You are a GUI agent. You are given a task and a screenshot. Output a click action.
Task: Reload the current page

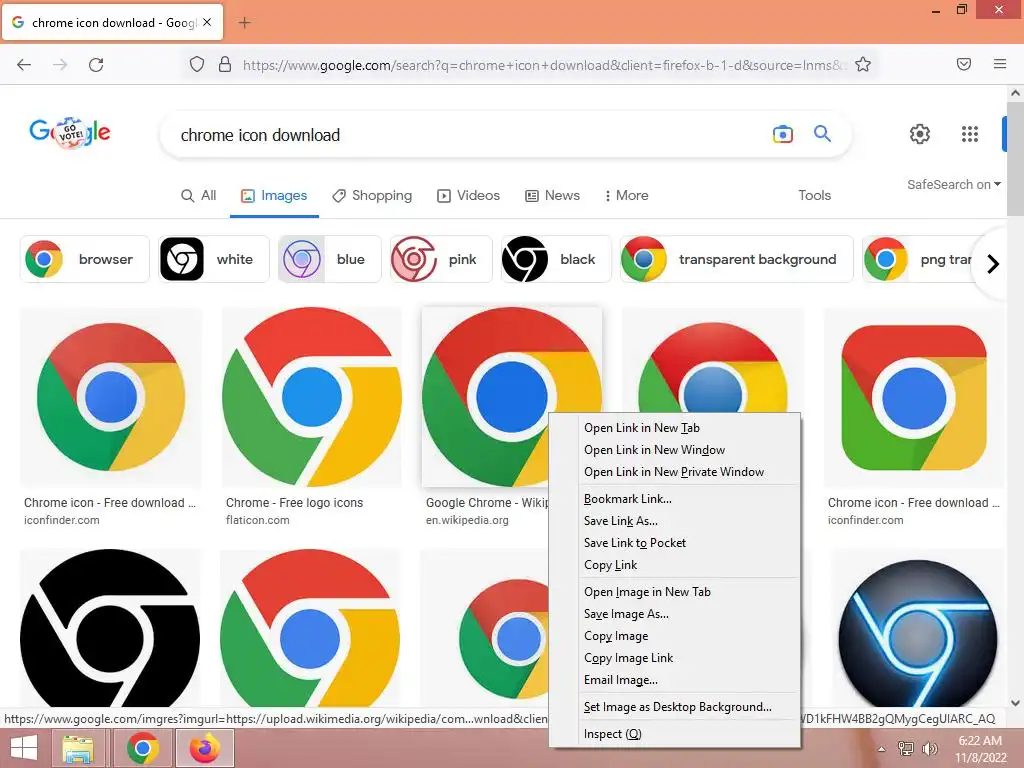pos(96,65)
